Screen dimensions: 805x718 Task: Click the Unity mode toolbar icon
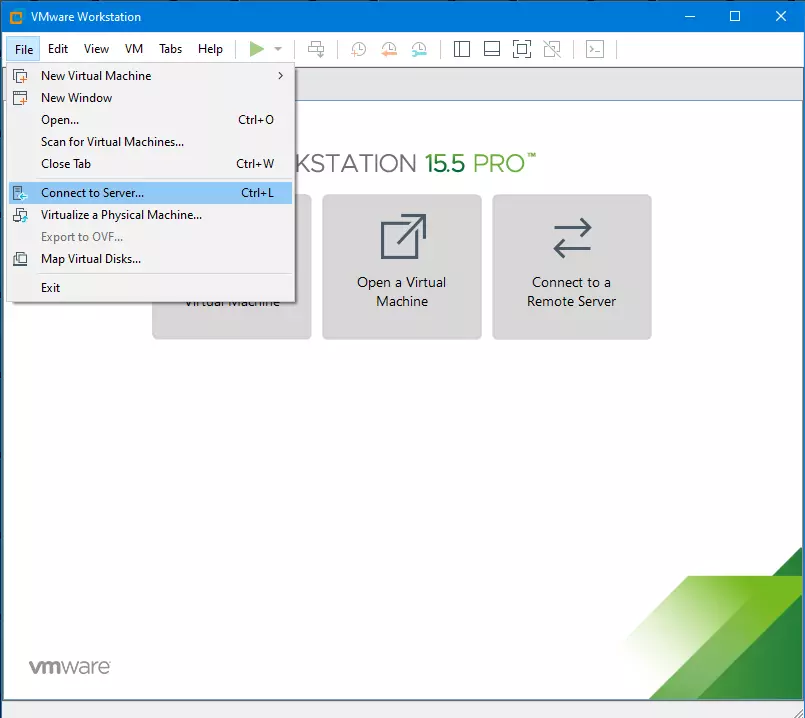(551, 49)
